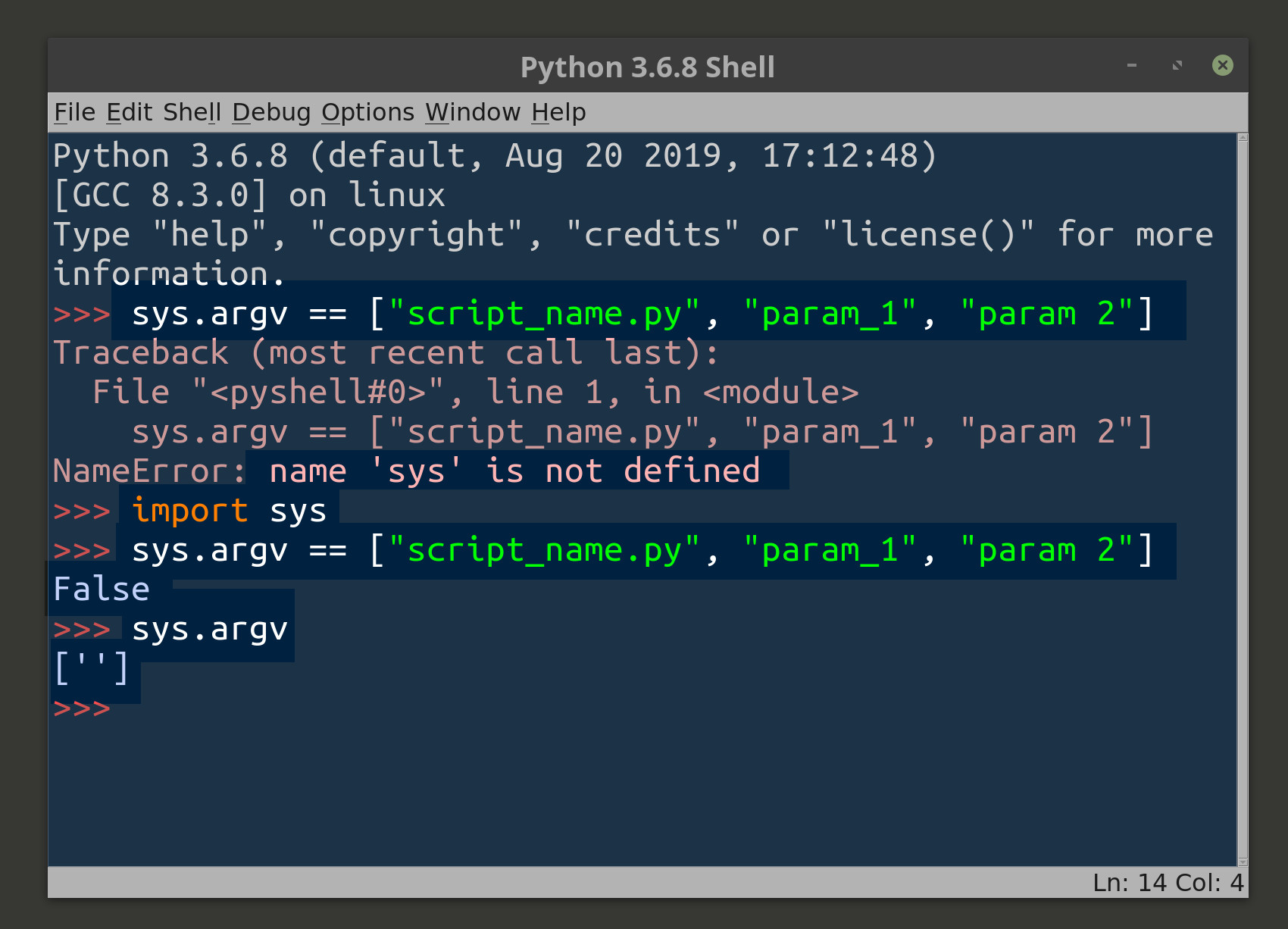Click the scrollbar up arrow
Viewport: 1288px width, 929px height.
click(1241, 139)
